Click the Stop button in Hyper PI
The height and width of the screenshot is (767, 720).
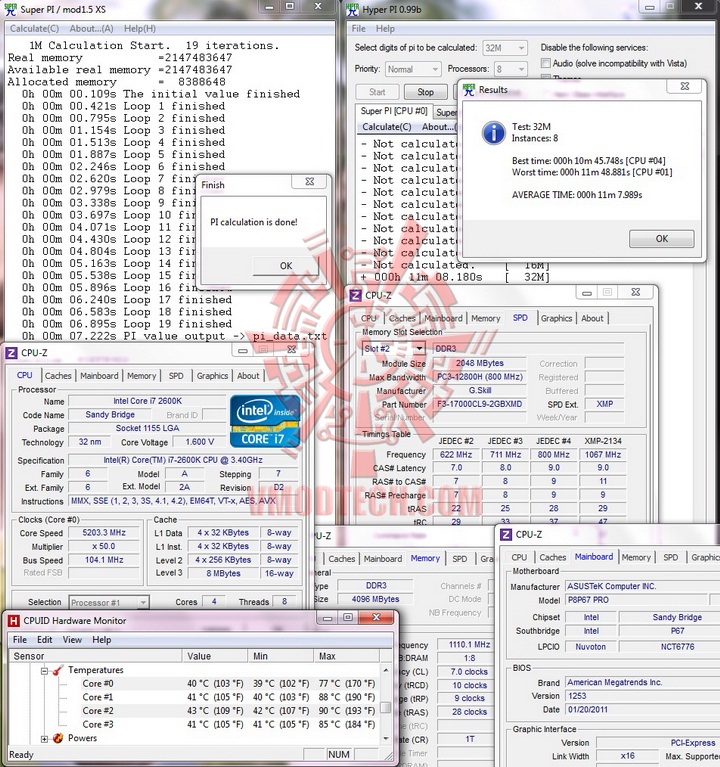426,92
